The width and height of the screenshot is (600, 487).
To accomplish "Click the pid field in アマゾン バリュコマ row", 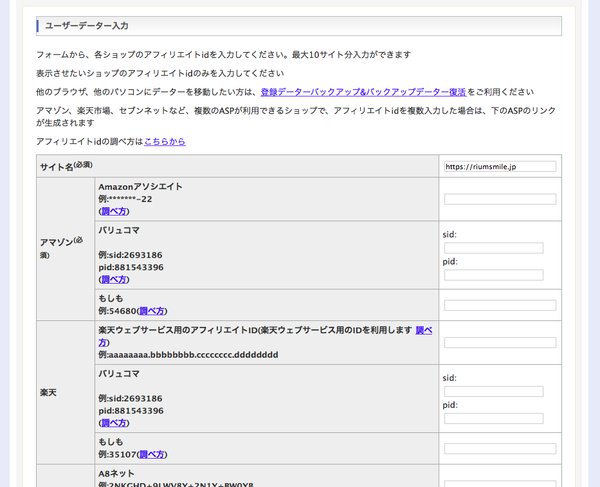I will [x=494, y=275].
